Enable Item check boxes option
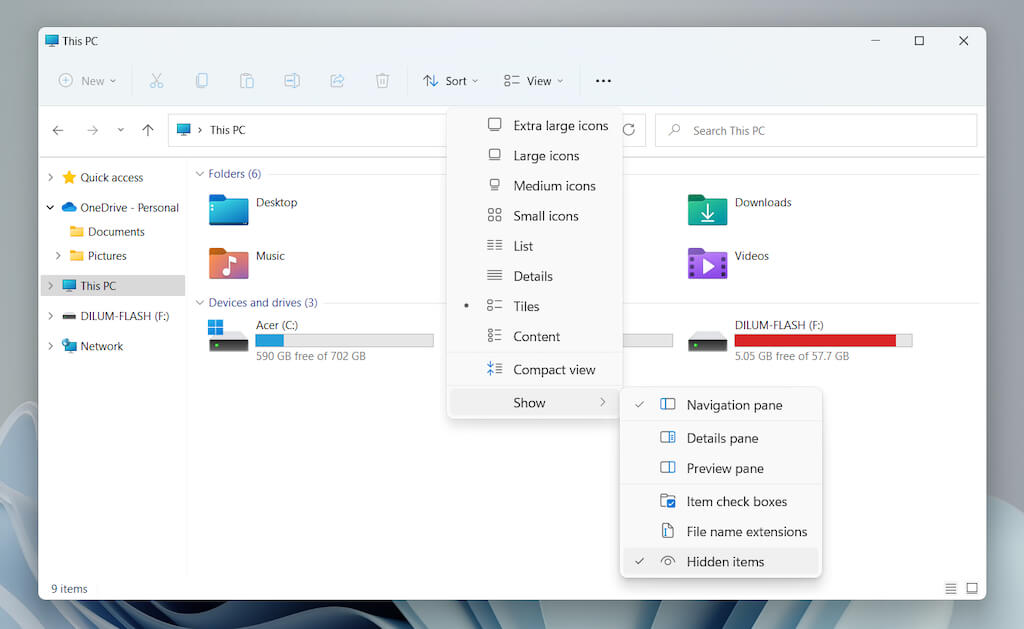Image resolution: width=1024 pixels, height=629 pixels. [736, 502]
